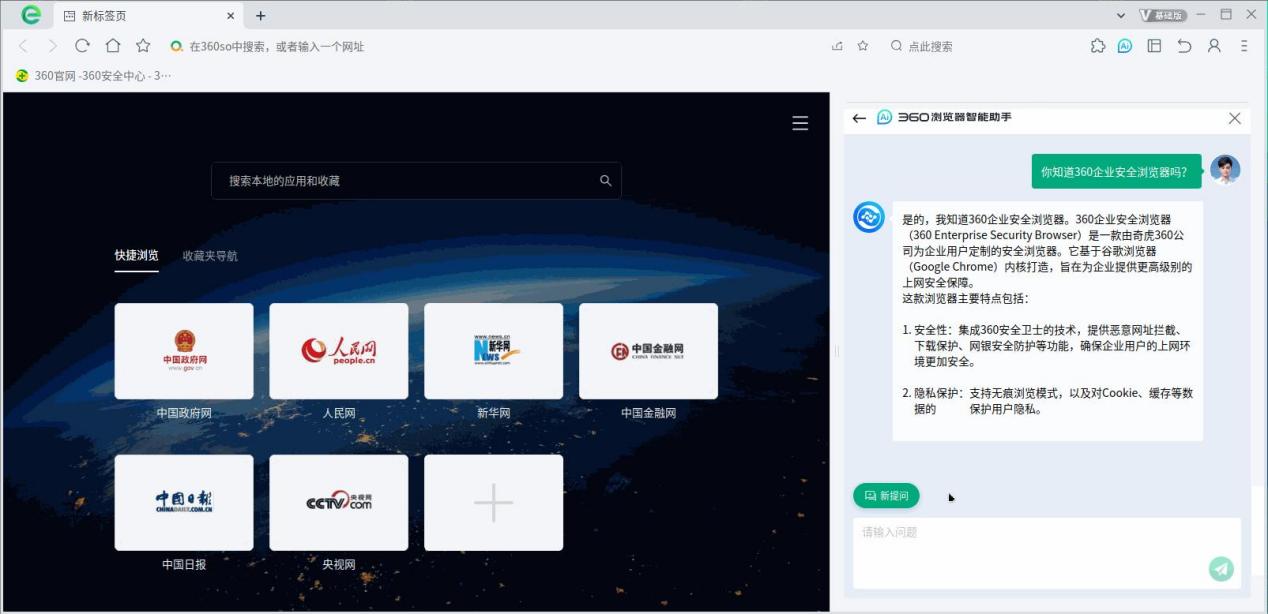Open the 中国政府网 tile
Screen dimensions: 1268x614
[184, 351]
